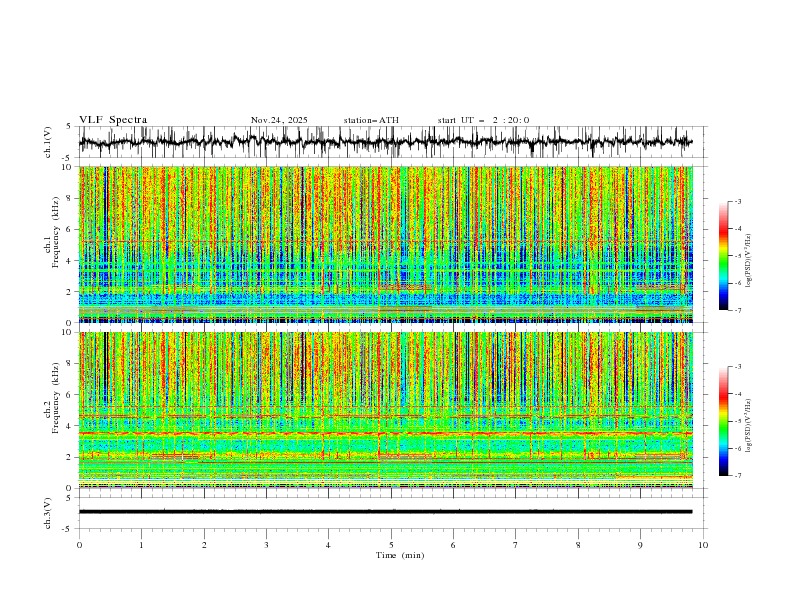Click the 'VLF Spectra' title text
The height and width of the screenshot is (612, 792).
(113, 120)
